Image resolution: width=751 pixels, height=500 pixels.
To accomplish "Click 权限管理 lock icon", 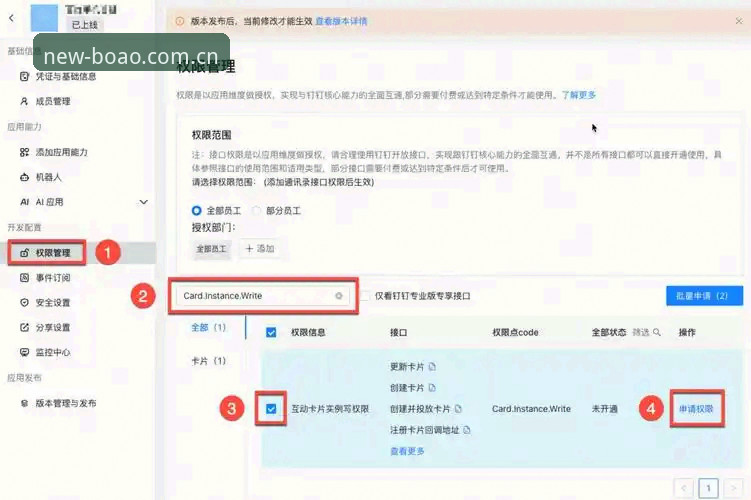I will [24, 253].
